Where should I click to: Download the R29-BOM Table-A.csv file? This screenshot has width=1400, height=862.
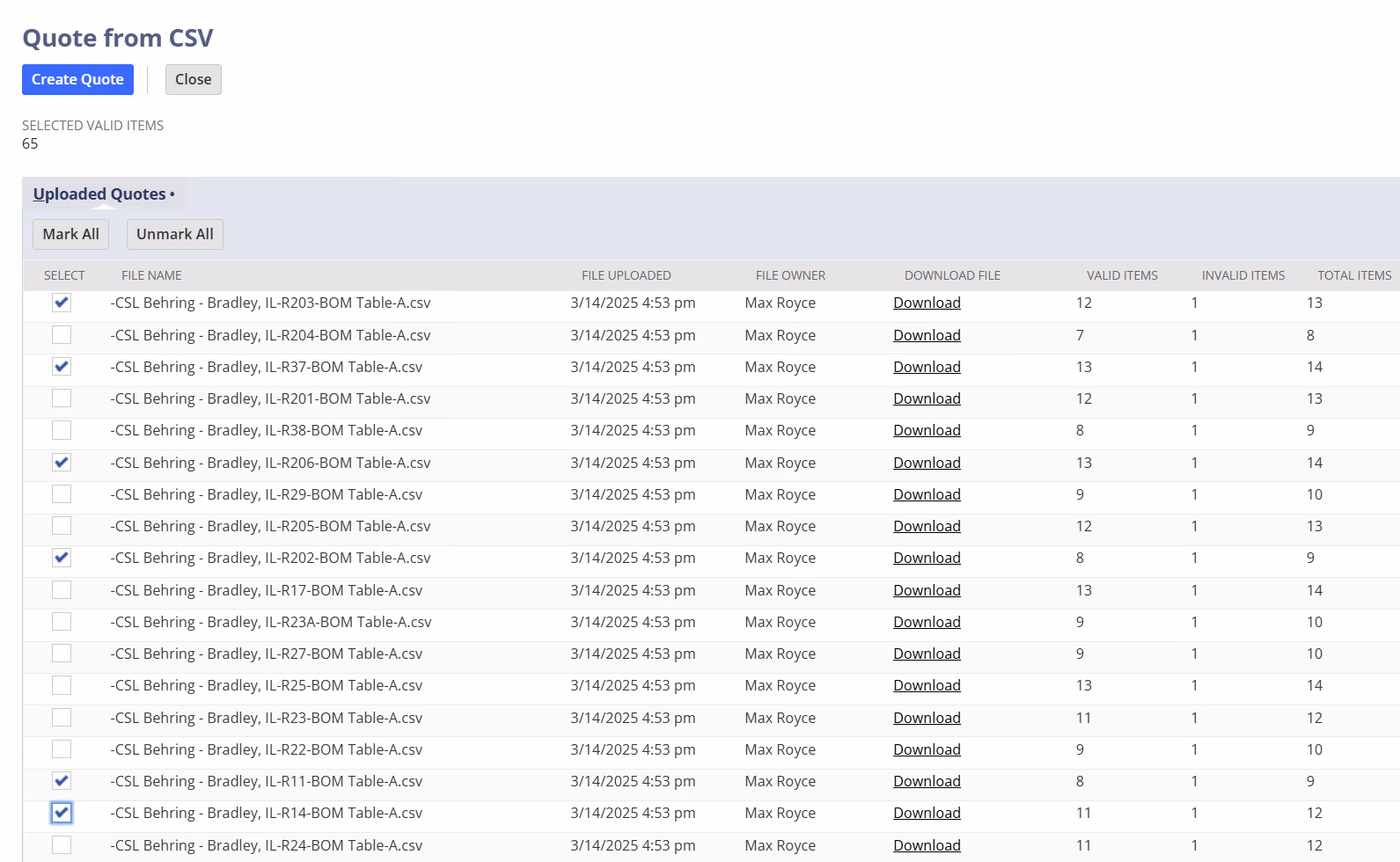(x=927, y=494)
